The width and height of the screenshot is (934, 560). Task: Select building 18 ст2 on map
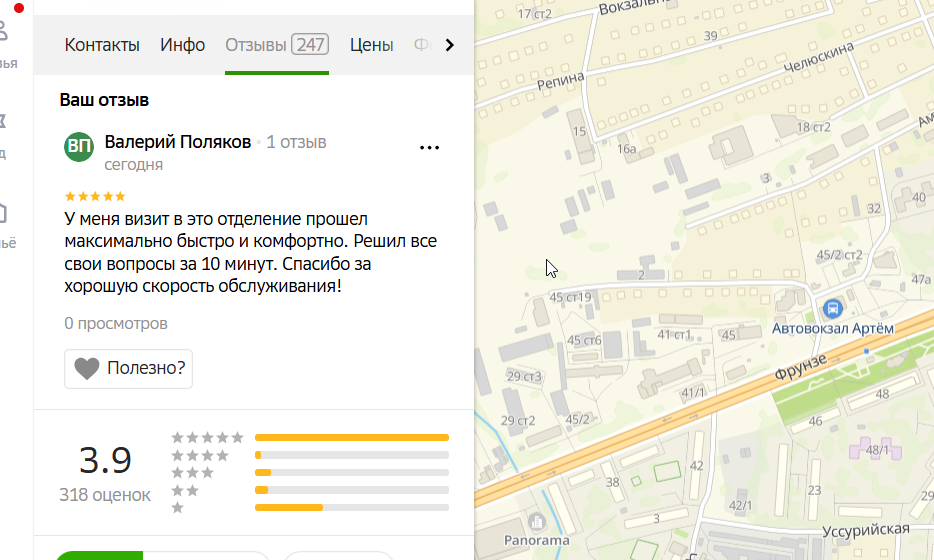(x=814, y=127)
